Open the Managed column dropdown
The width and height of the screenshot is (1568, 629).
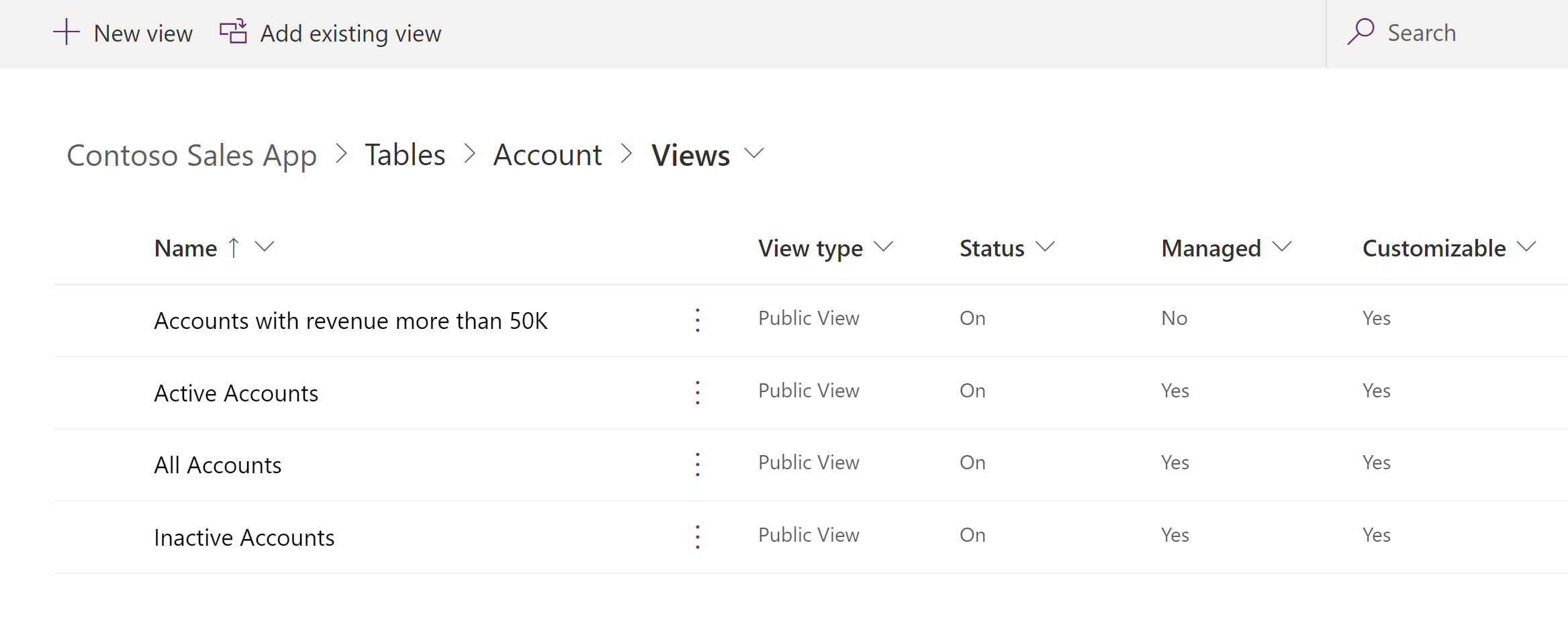coord(1282,247)
